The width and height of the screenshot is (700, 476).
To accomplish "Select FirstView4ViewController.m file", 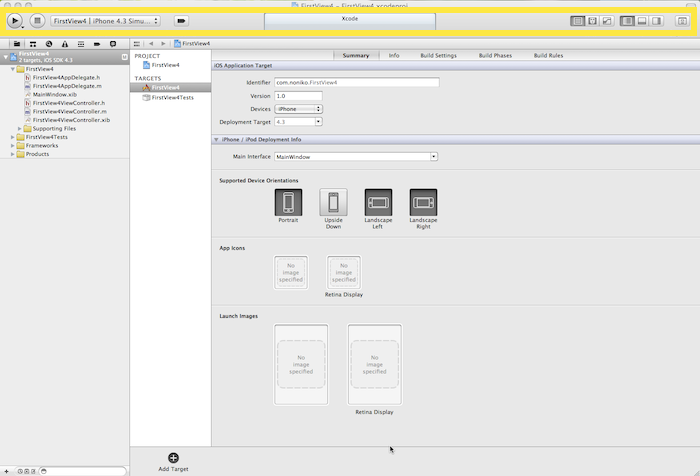I will coord(70,112).
